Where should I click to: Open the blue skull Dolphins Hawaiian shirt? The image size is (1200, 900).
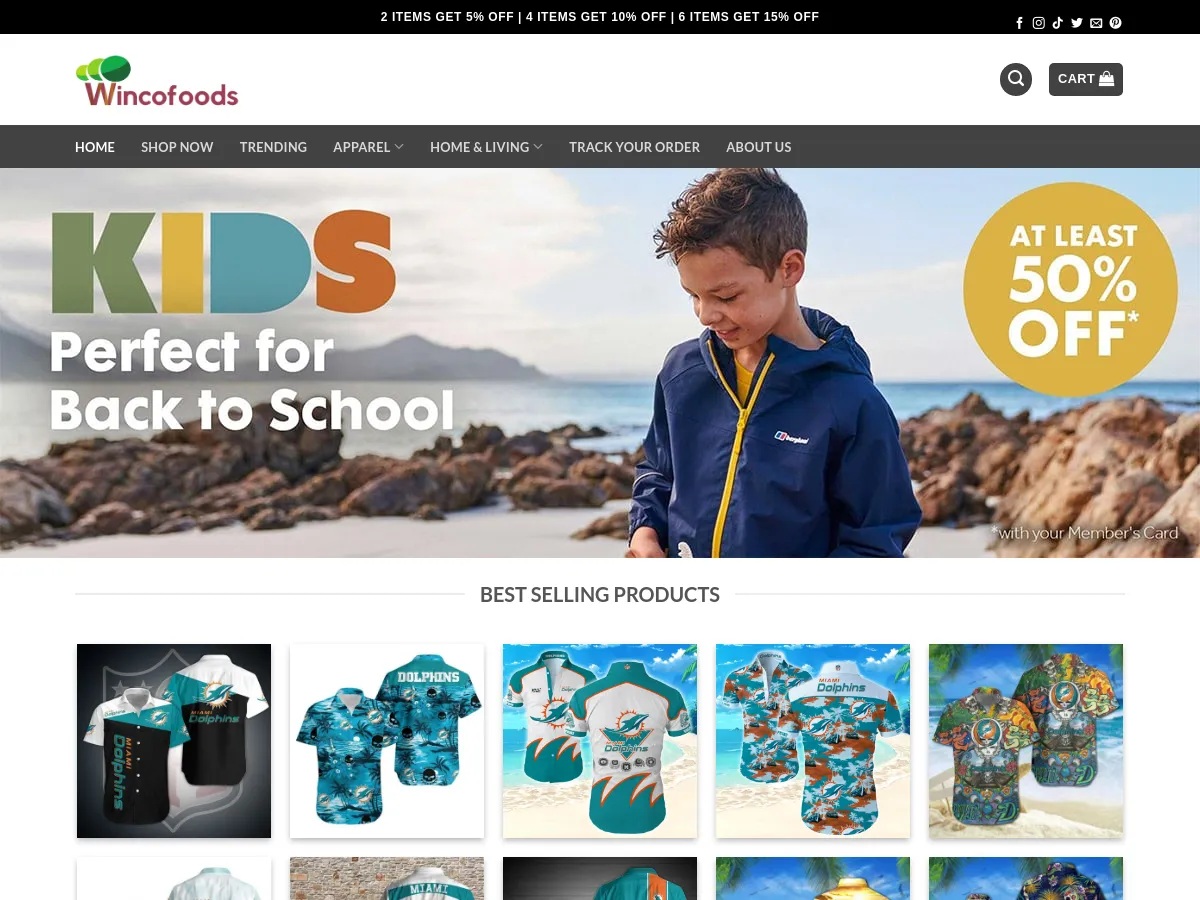(387, 741)
